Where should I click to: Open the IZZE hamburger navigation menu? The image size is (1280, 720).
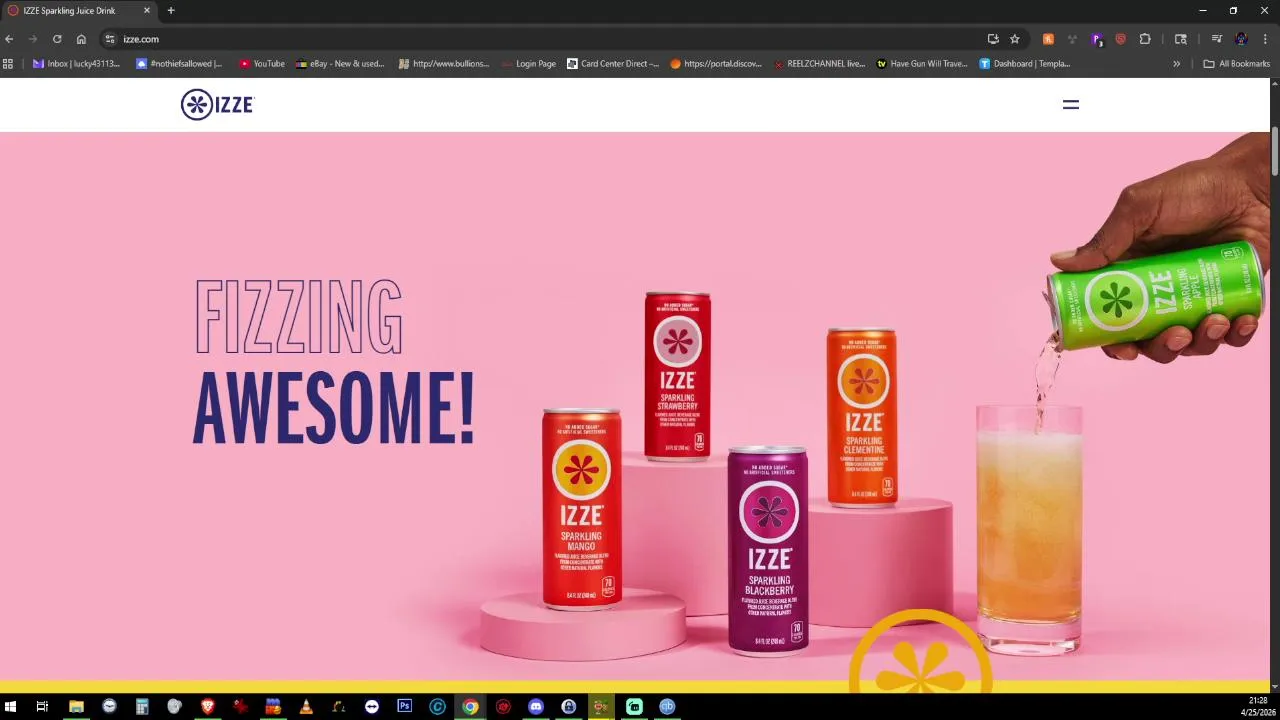coord(1070,104)
